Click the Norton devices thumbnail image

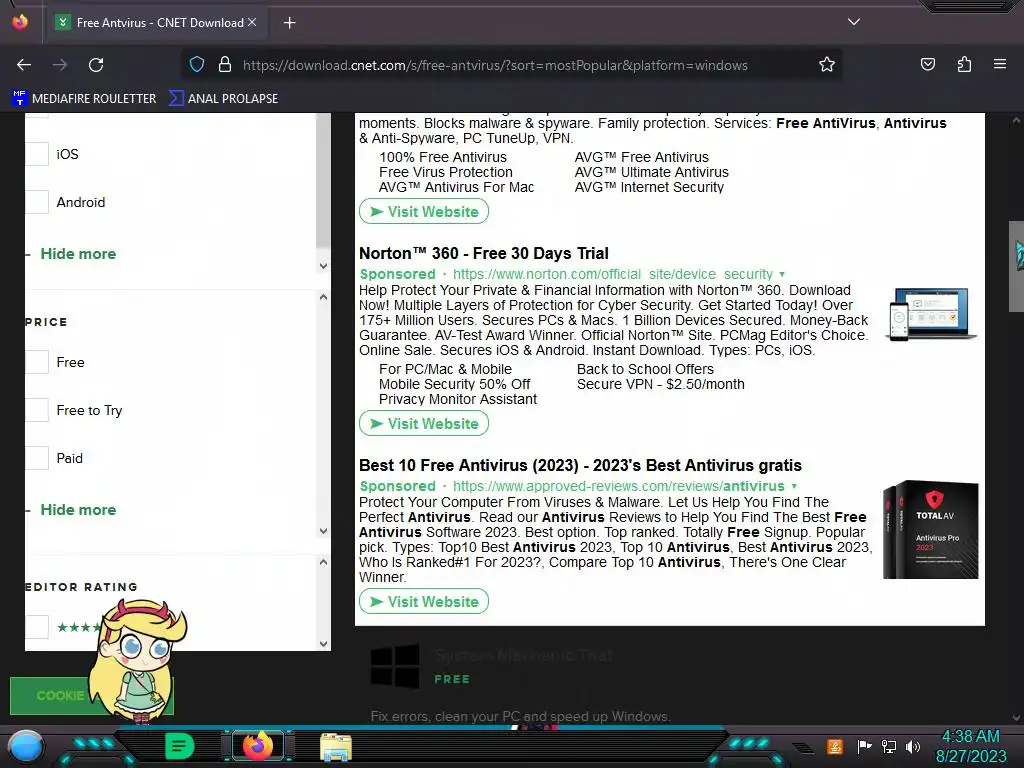pyautogui.click(x=931, y=314)
